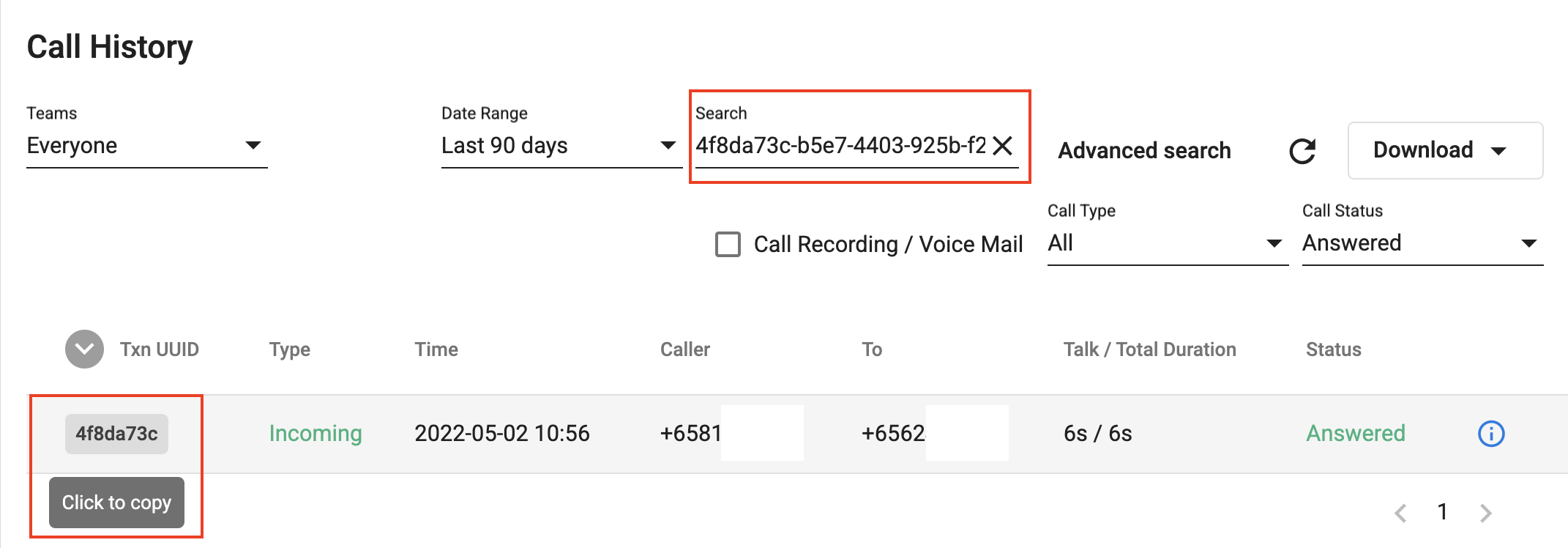Open Advanced search
This screenshot has width=1568, height=548.
[x=1144, y=151]
